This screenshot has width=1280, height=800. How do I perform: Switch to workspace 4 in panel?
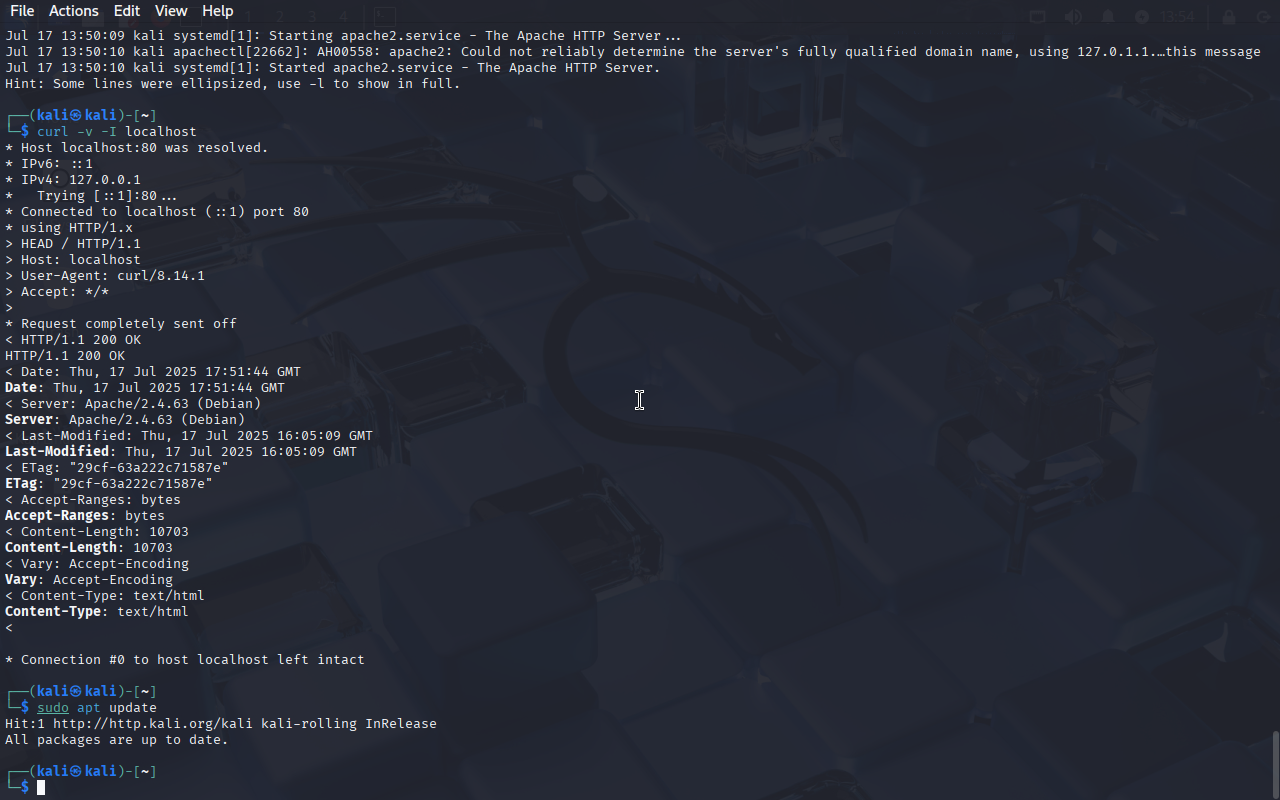pyautogui.click(x=343, y=17)
